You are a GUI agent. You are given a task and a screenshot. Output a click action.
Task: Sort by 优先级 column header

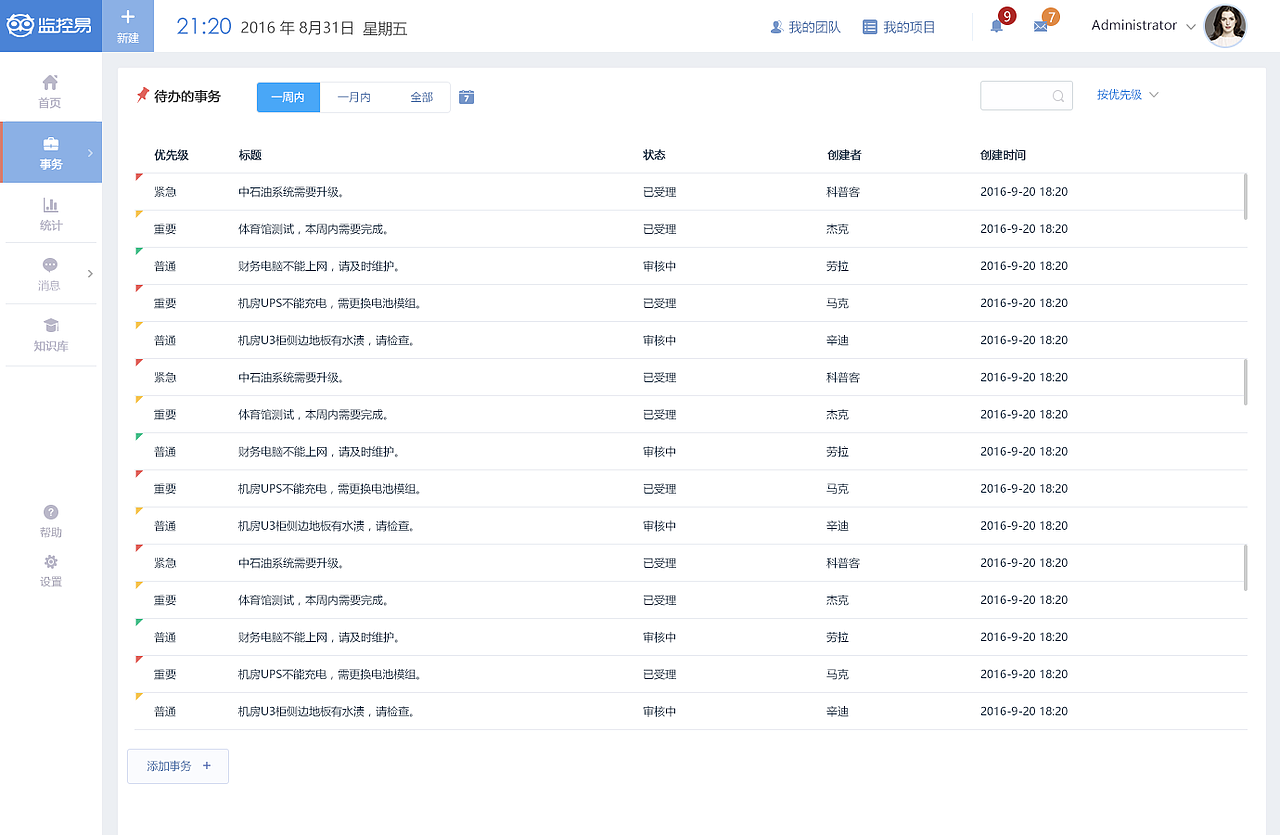(171, 155)
